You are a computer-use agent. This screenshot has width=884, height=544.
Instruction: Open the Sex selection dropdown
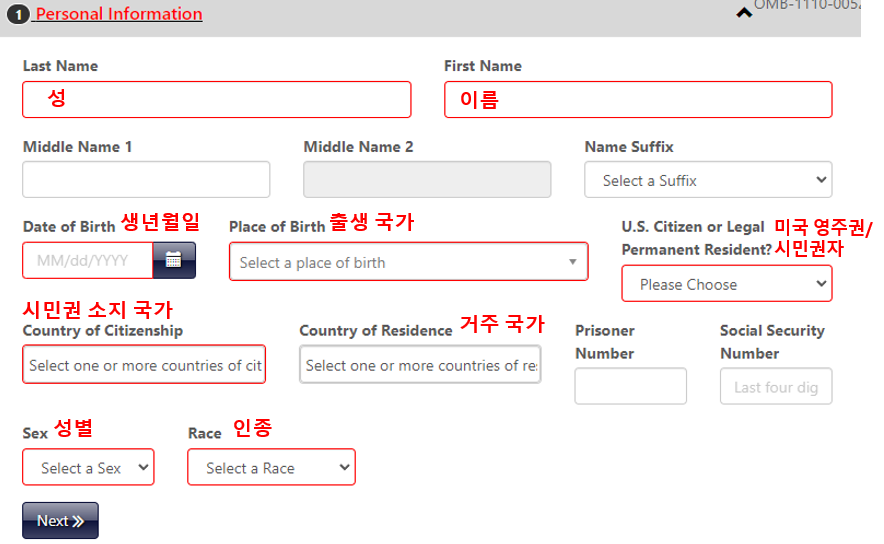point(88,467)
